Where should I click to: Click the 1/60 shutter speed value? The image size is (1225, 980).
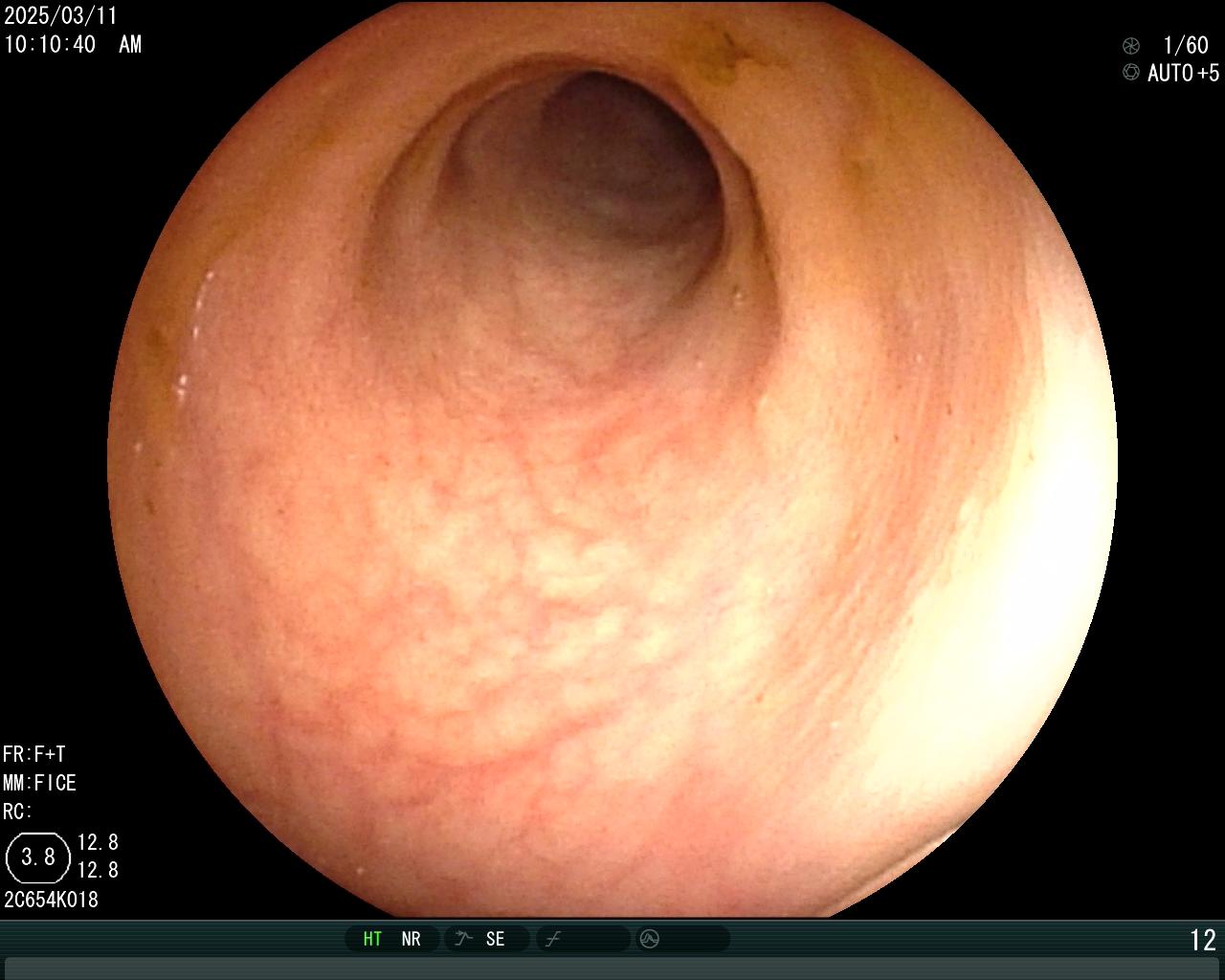tap(1186, 45)
